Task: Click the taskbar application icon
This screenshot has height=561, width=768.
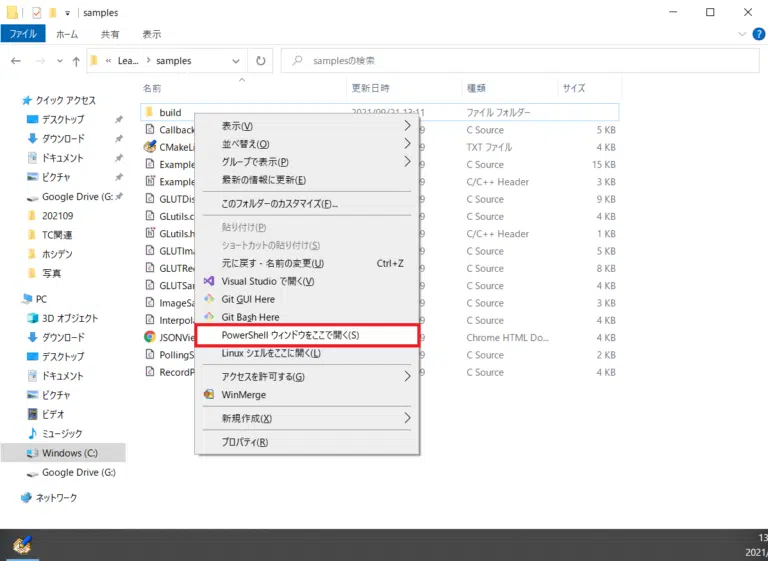Action: (x=21, y=545)
